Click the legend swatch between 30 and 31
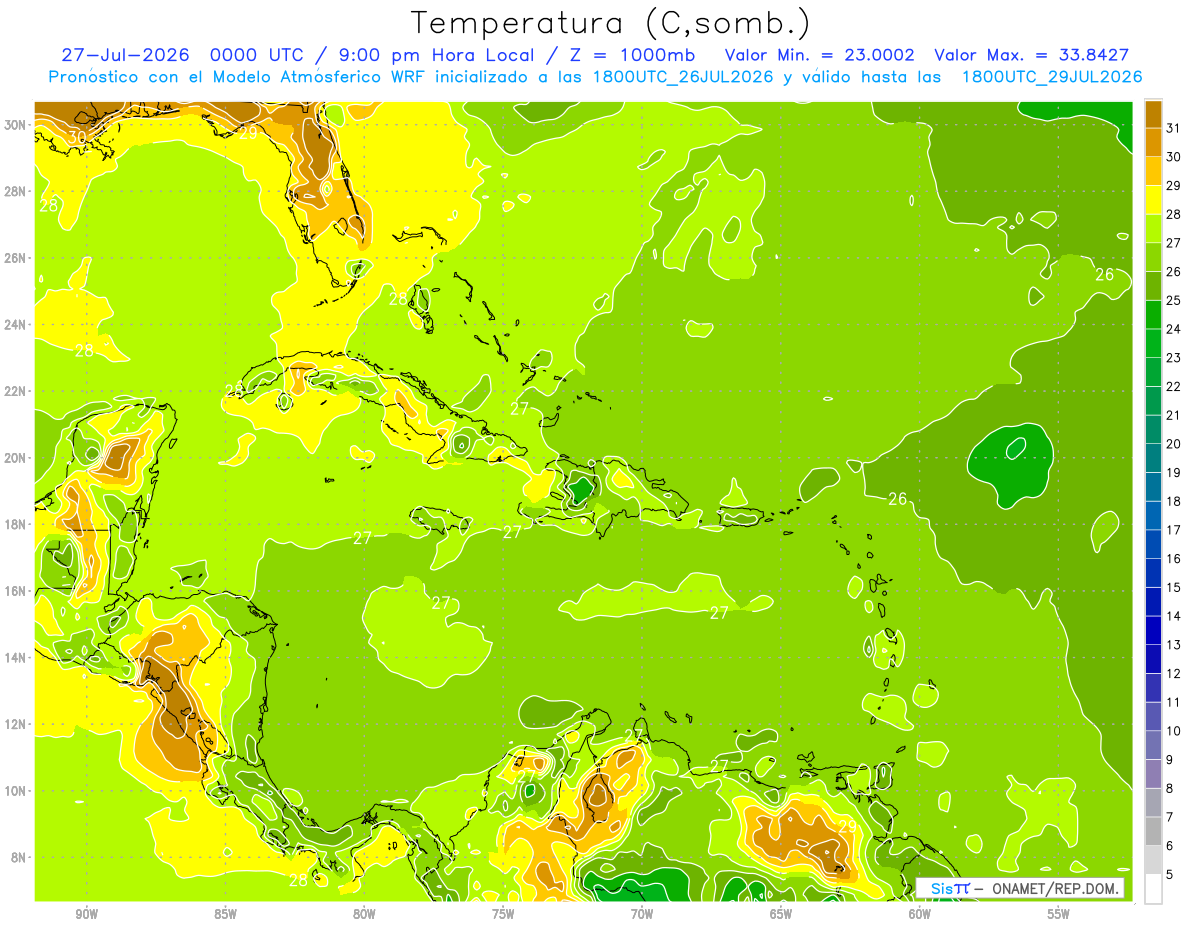 point(1153,142)
